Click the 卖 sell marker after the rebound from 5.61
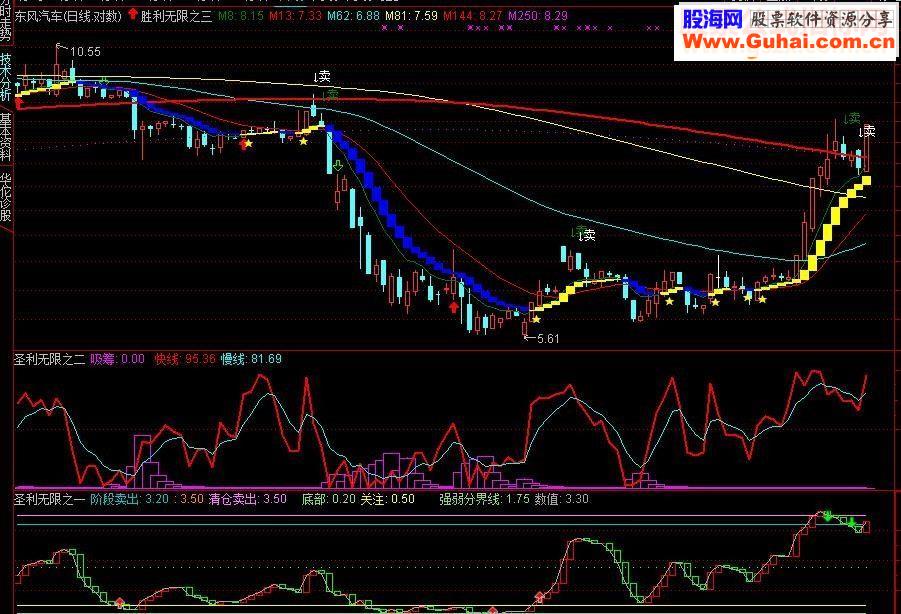The height and width of the screenshot is (614, 901). coord(587,235)
